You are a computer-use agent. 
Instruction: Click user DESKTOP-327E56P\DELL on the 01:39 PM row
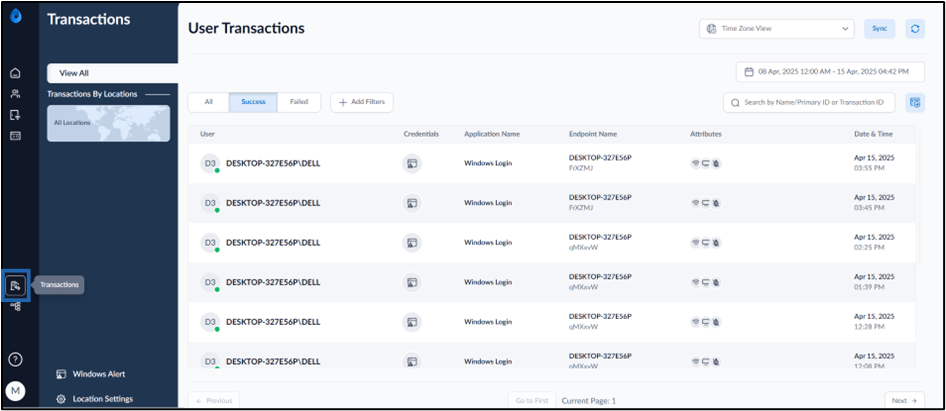[x=273, y=283]
